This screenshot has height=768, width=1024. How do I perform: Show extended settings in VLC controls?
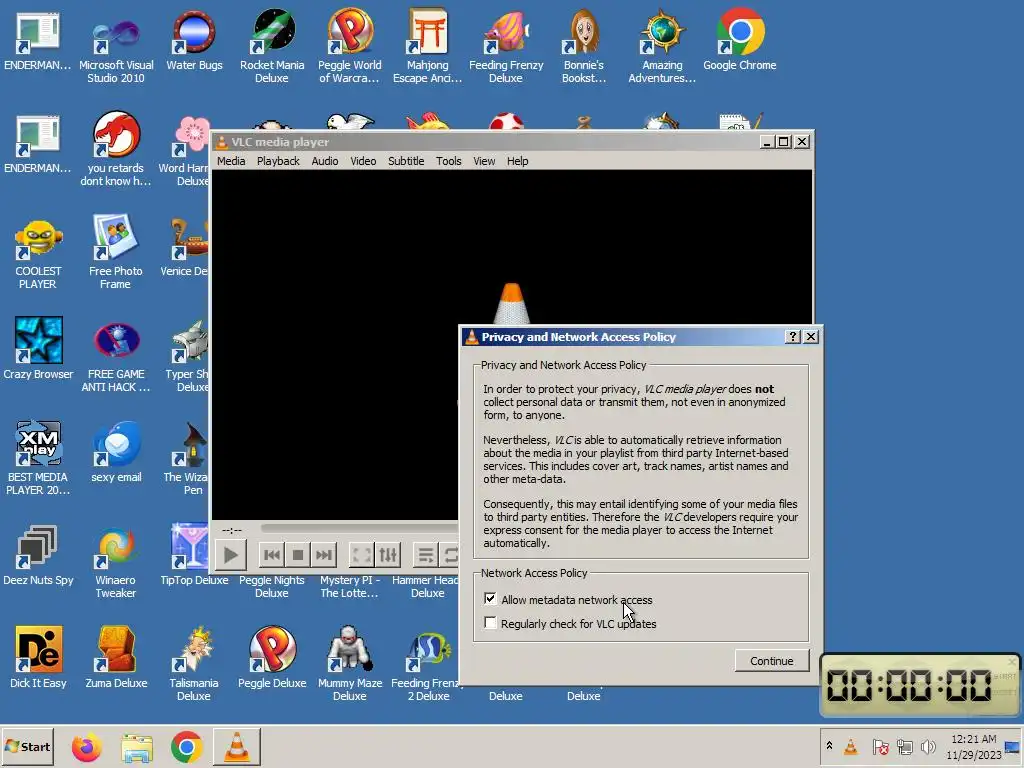point(387,555)
